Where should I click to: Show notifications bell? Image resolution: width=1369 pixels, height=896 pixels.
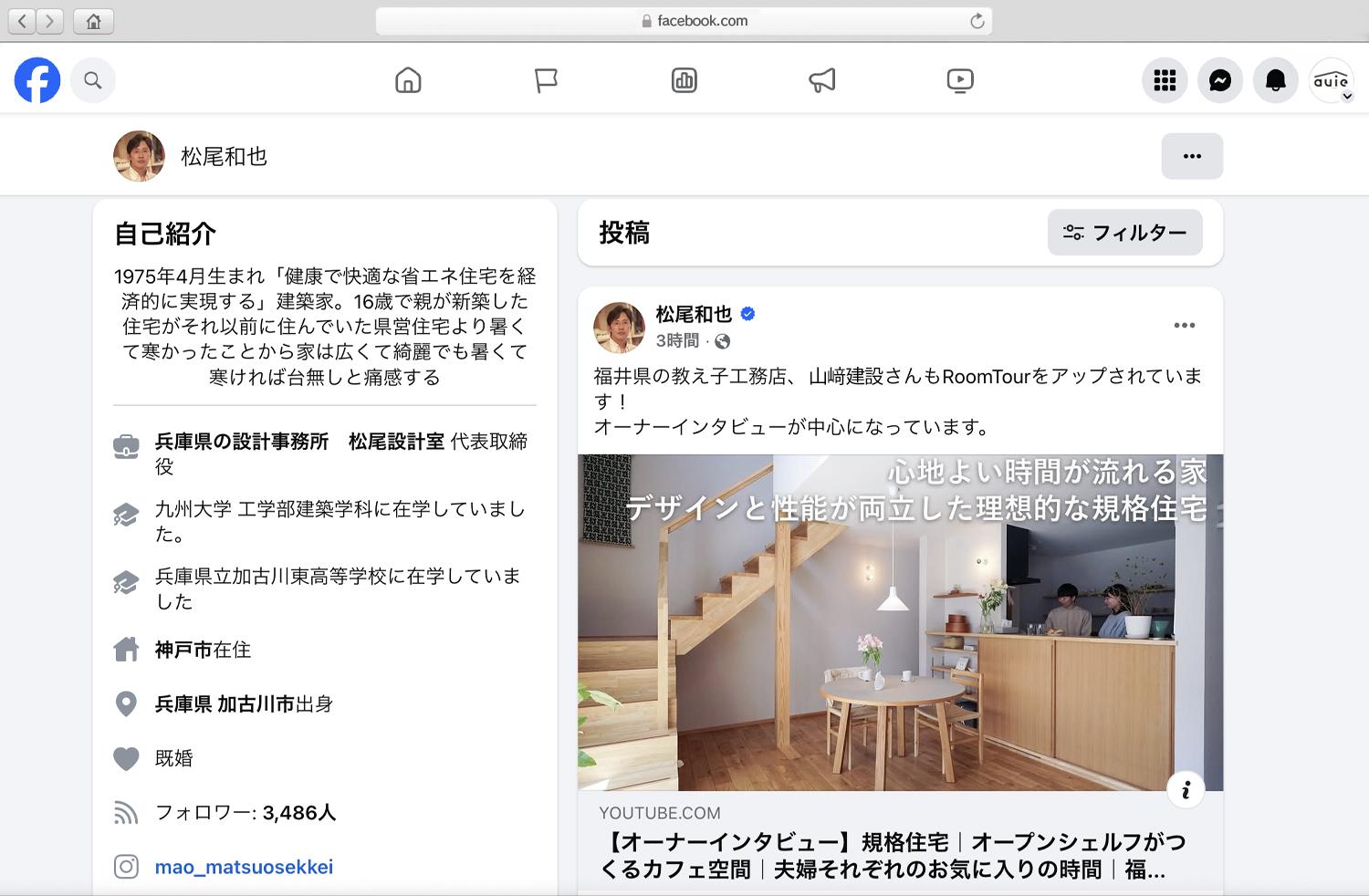(1276, 80)
